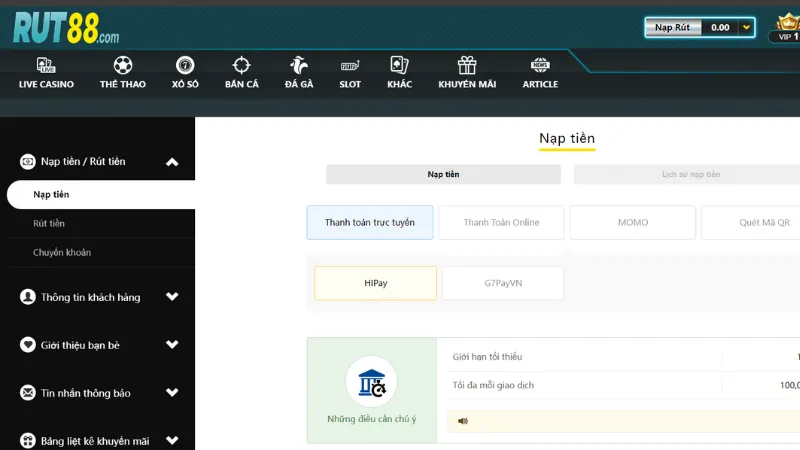This screenshot has width=800, height=450.
Task: Switch to the Nạp tiền tab
Action: [443, 174]
